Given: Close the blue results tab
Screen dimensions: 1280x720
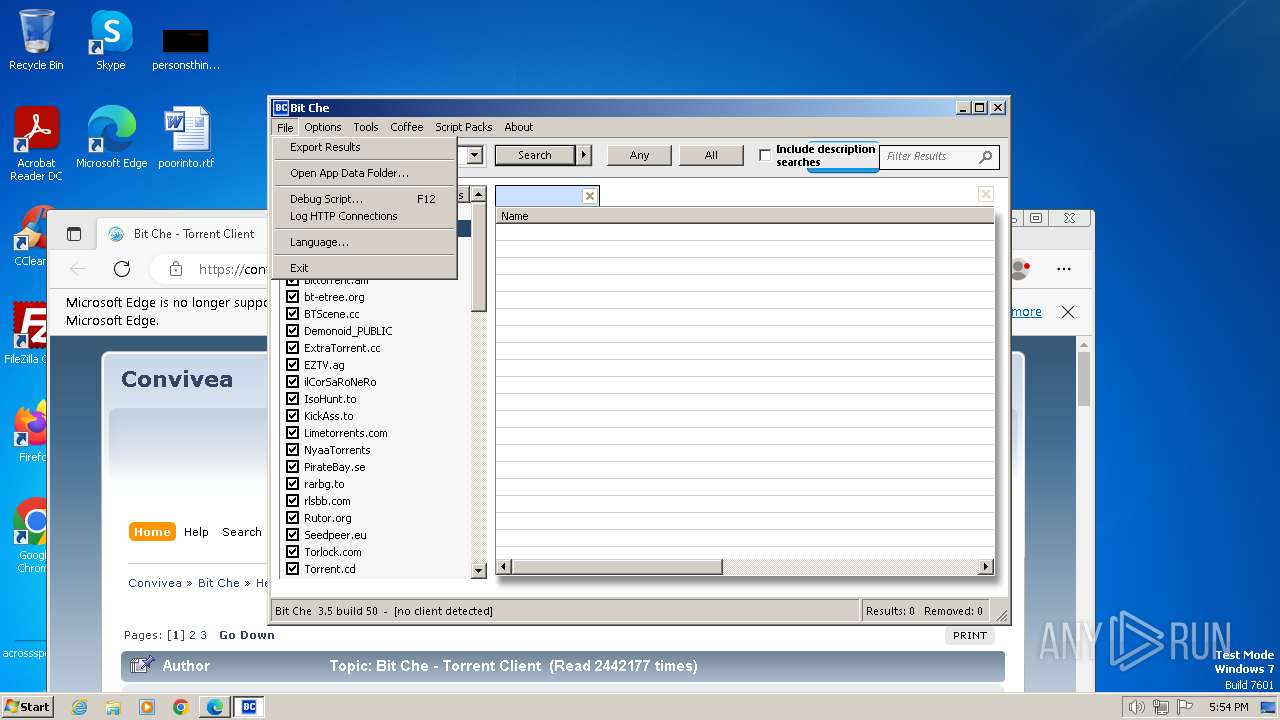Looking at the screenshot, I should pyautogui.click(x=590, y=196).
